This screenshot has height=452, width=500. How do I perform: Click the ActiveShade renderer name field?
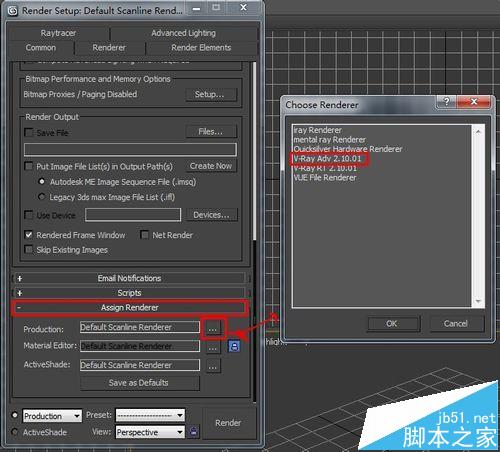140,365
